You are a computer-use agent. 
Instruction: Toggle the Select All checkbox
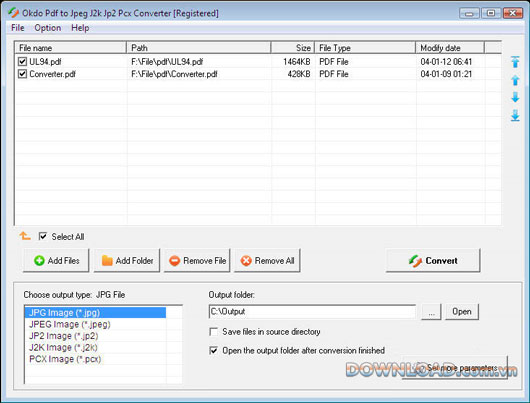point(43,236)
